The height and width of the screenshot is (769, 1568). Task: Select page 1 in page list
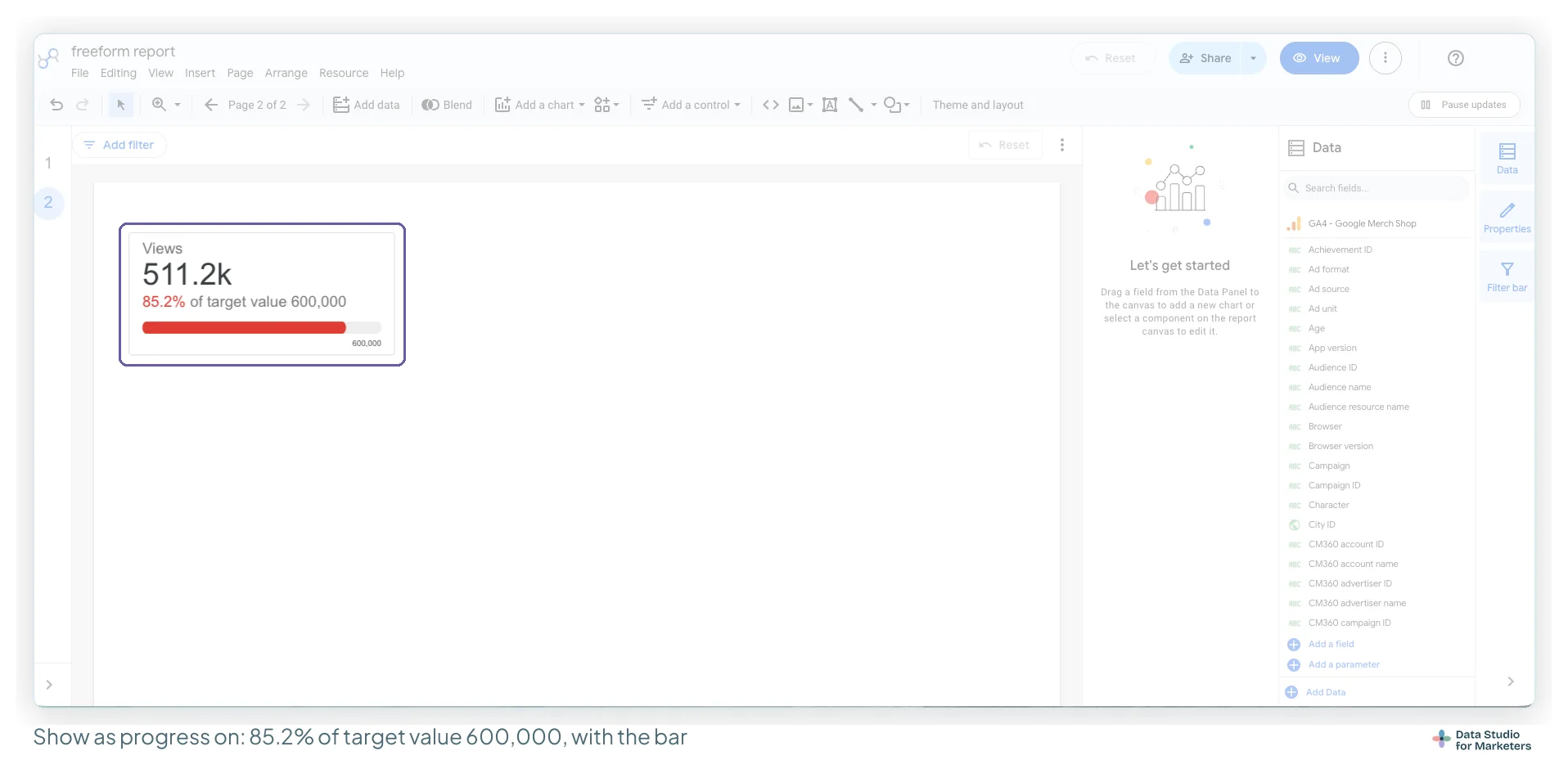(48, 163)
